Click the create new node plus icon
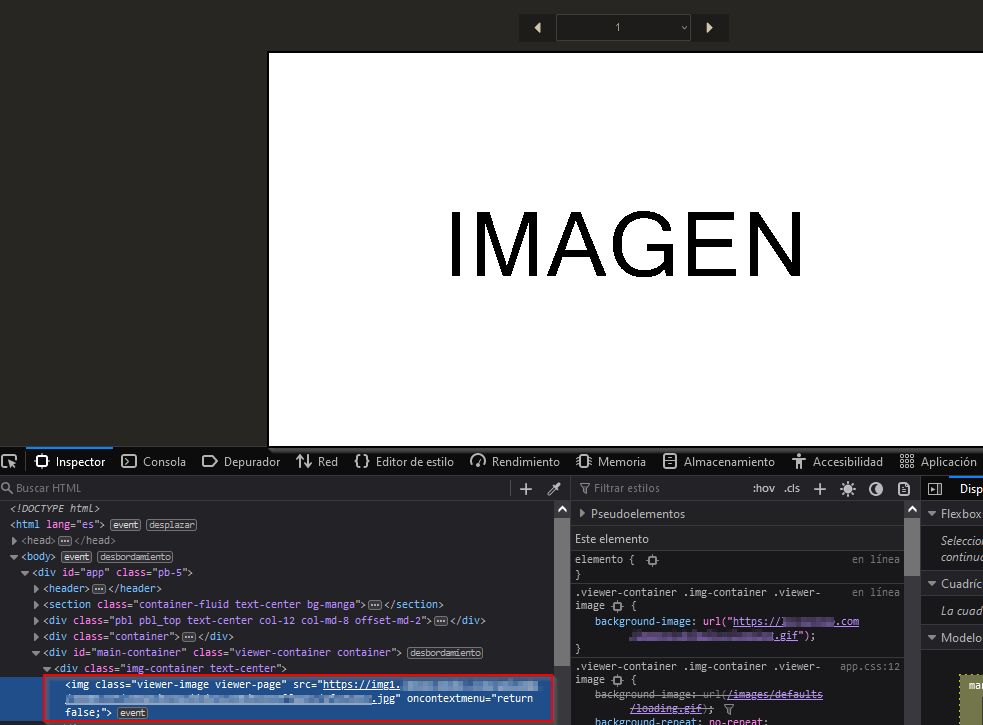Viewport: 983px width, 725px height. tap(526, 488)
